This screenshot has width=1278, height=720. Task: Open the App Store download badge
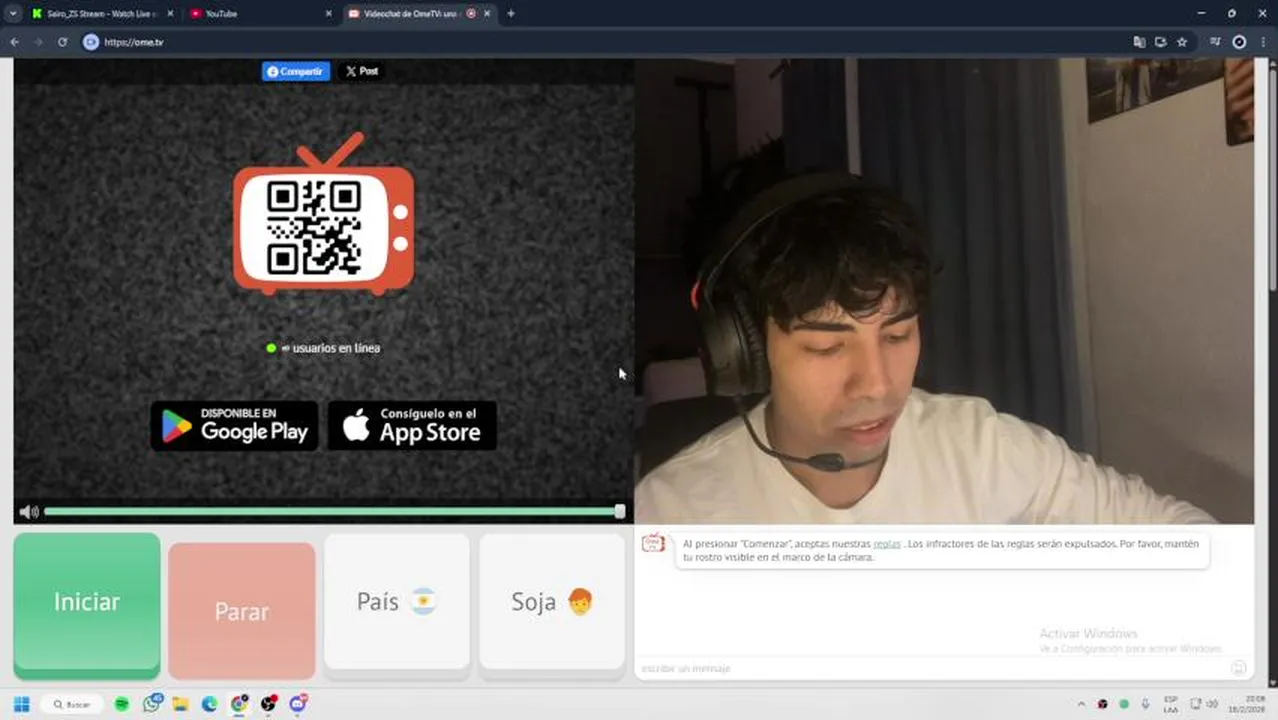412,426
